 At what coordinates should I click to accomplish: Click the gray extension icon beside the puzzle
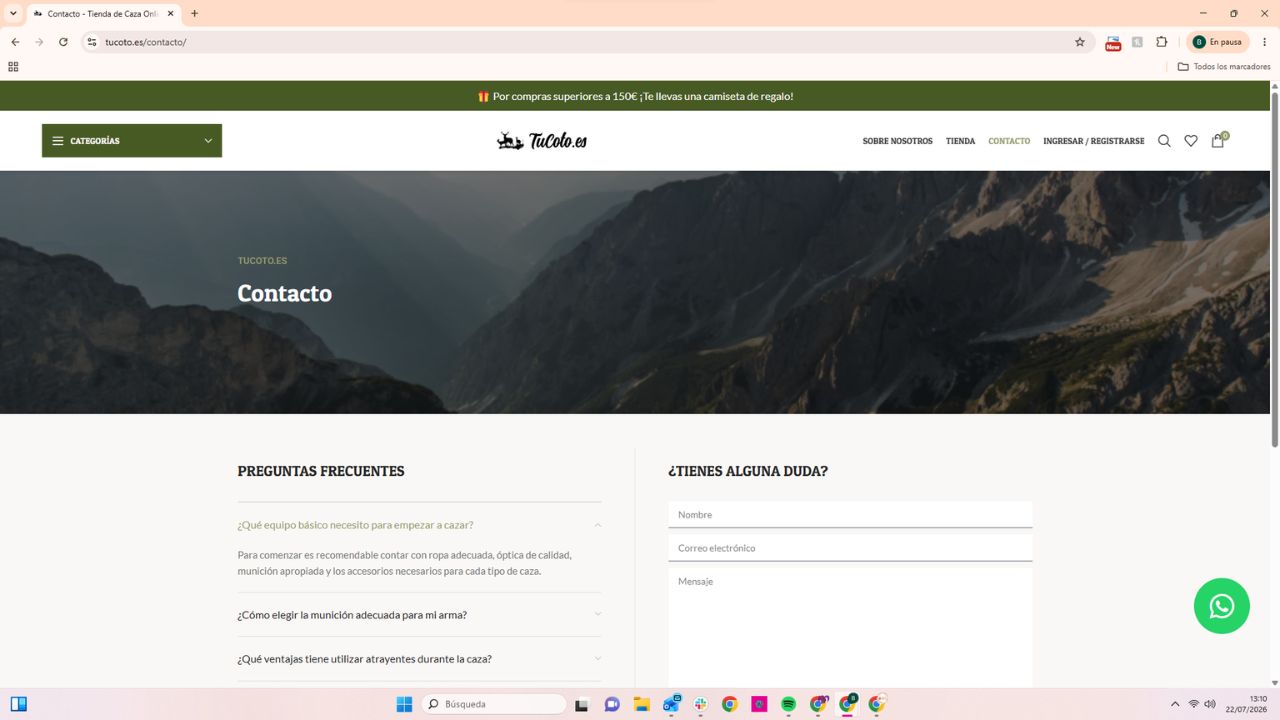pyautogui.click(x=1138, y=42)
